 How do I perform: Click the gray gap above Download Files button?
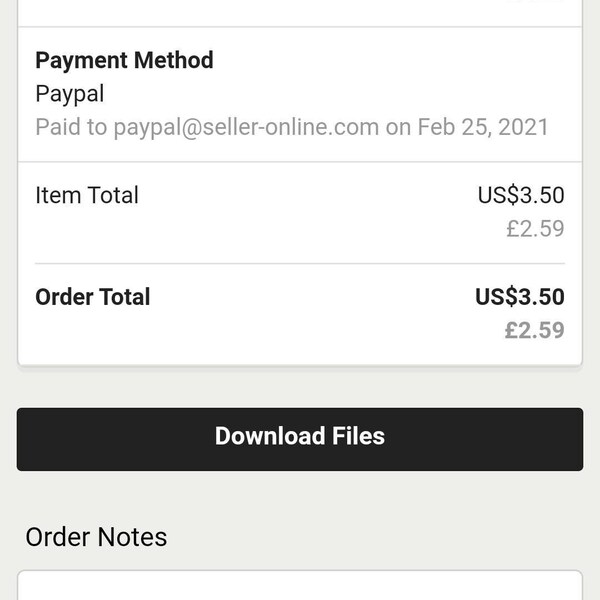[x=300, y=388]
